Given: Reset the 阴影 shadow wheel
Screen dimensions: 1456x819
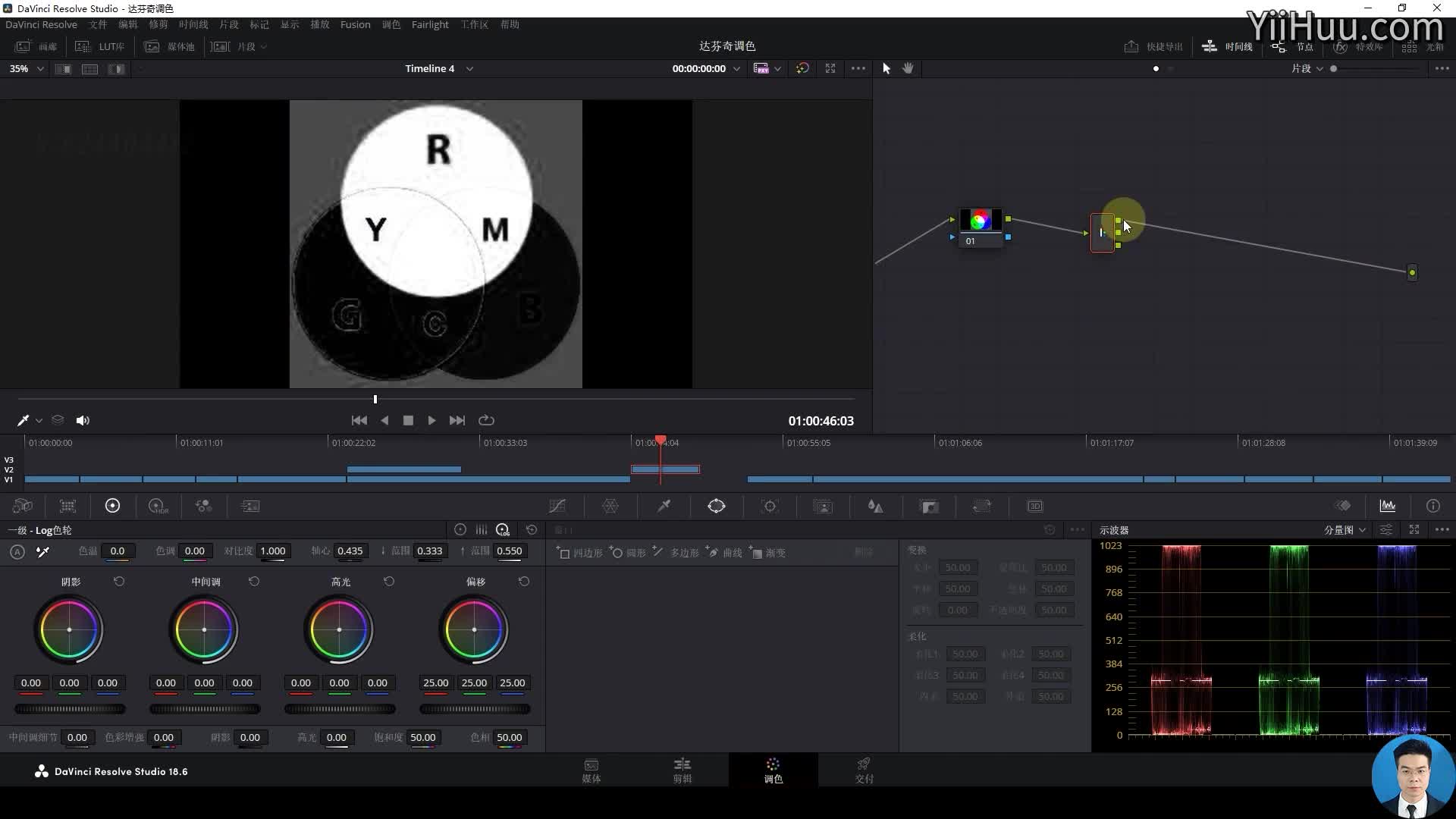Looking at the screenshot, I should 119,582.
